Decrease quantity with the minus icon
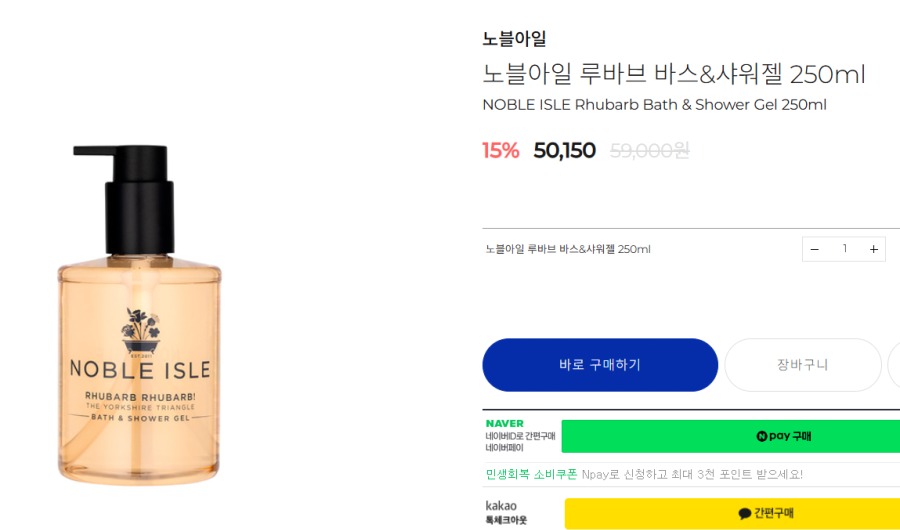The image size is (900, 530). (x=814, y=249)
